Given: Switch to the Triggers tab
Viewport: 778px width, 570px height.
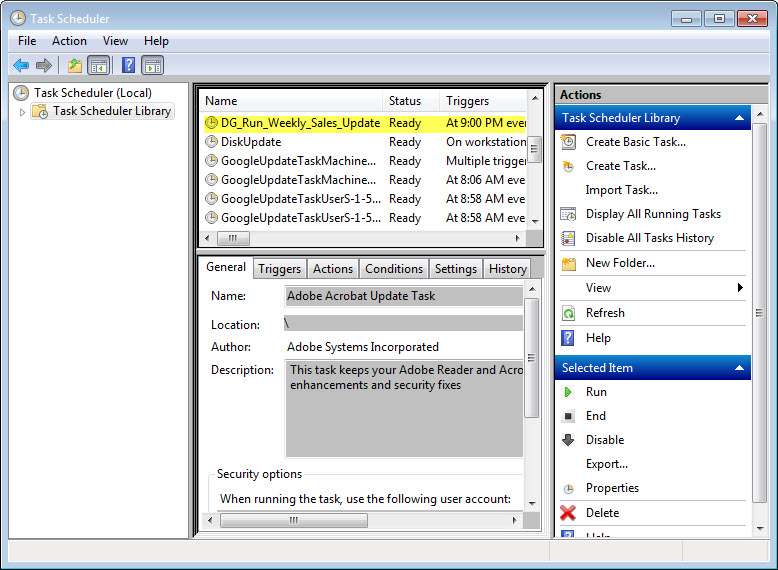Looking at the screenshot, I should [279, 269].
